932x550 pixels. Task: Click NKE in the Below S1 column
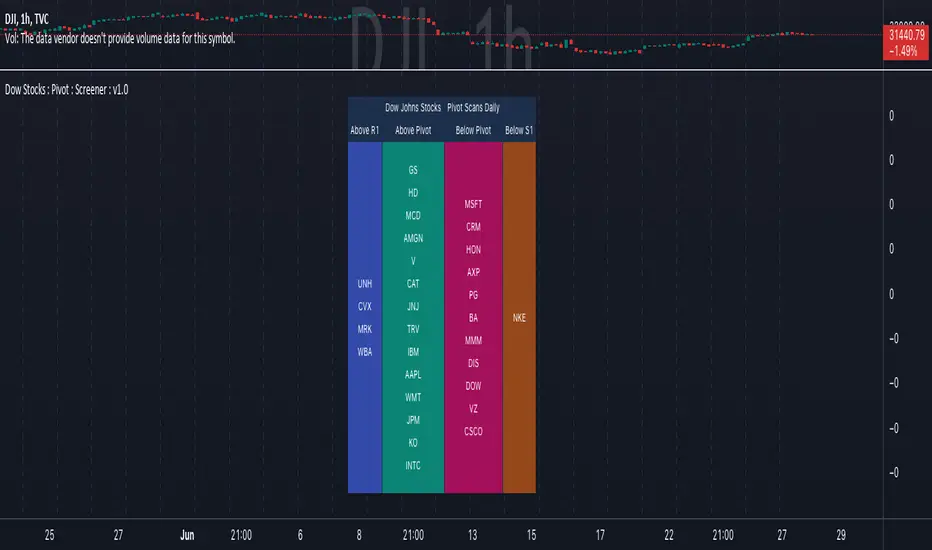pos(519,318)
